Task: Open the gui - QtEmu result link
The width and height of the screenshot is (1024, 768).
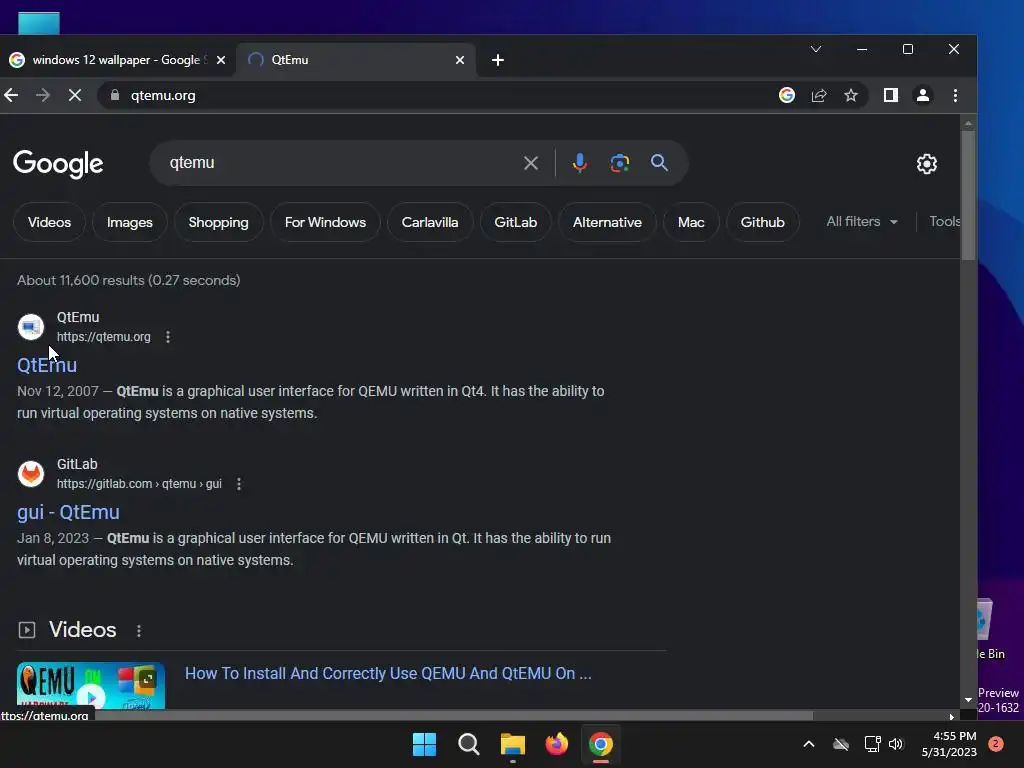Action: click(68, 512)
